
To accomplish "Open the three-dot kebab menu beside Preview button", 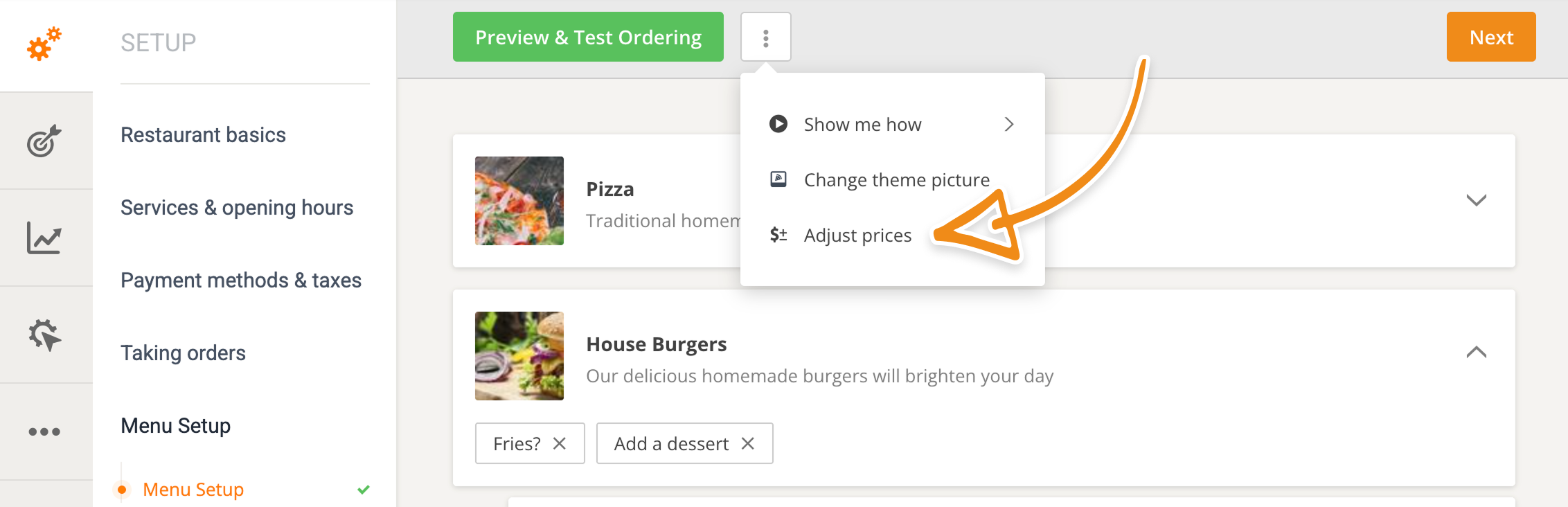I will (x=766, y=37).
